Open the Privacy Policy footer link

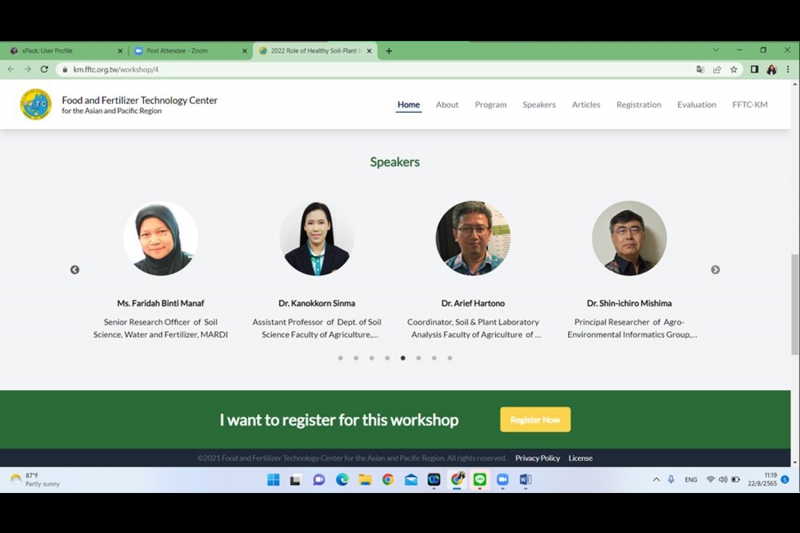[537, 458]
